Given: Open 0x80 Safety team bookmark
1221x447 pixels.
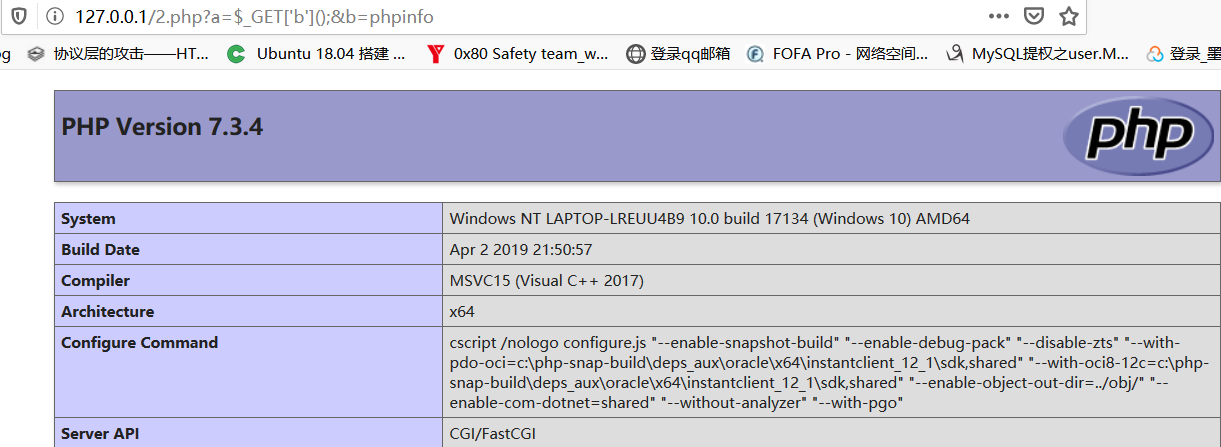Looking at the screenshot, I should coord(517,53).
